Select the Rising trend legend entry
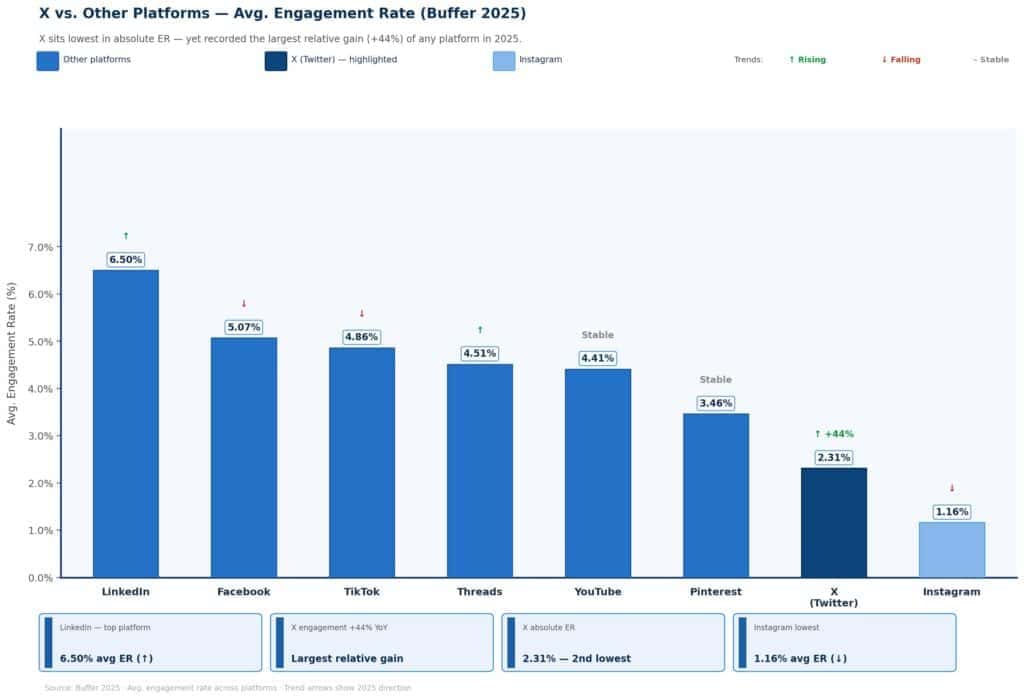The image size is (1024, 699). click(x=807, y=60)
